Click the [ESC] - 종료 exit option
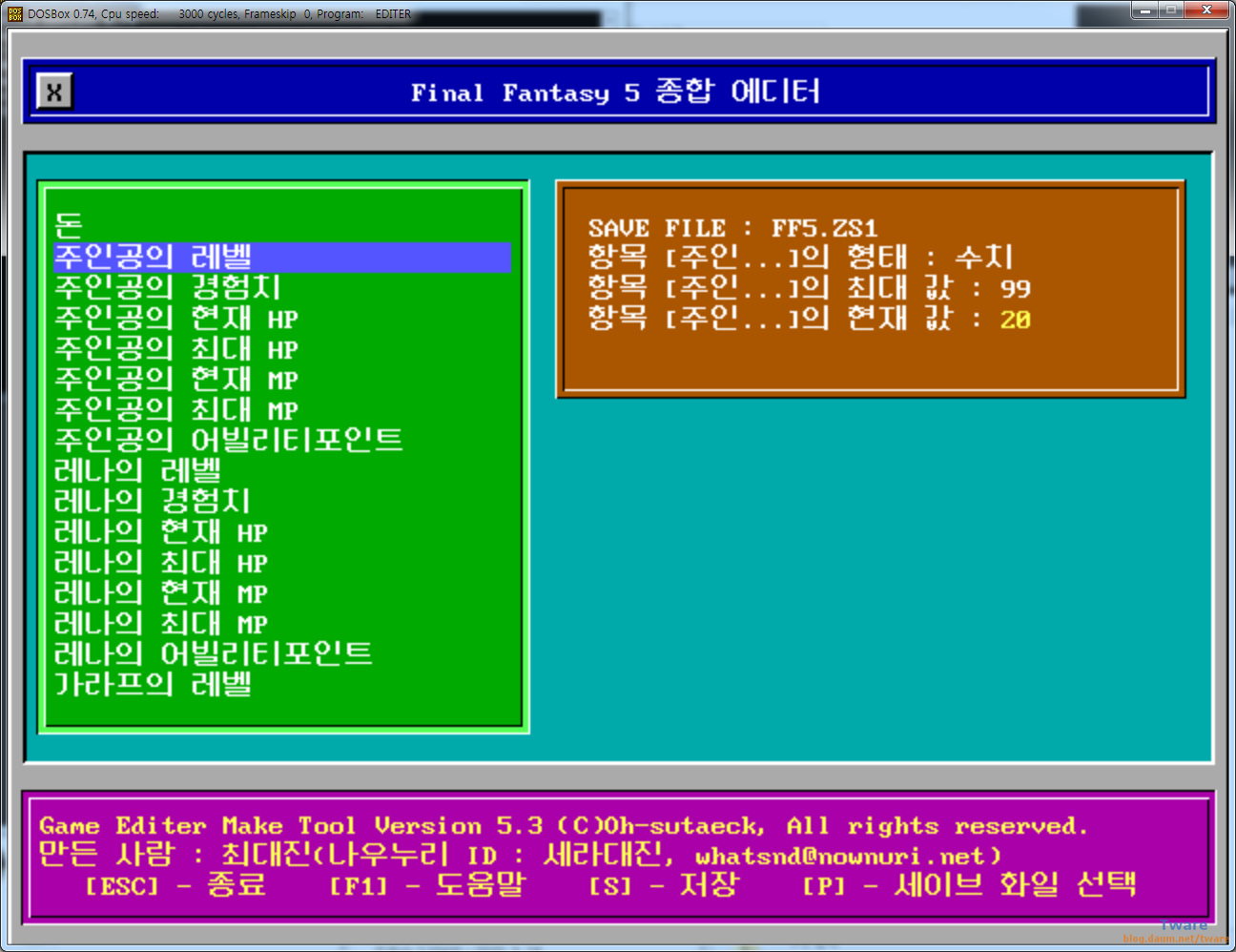This screenshot has width=1236, height=952. (175, 885)
